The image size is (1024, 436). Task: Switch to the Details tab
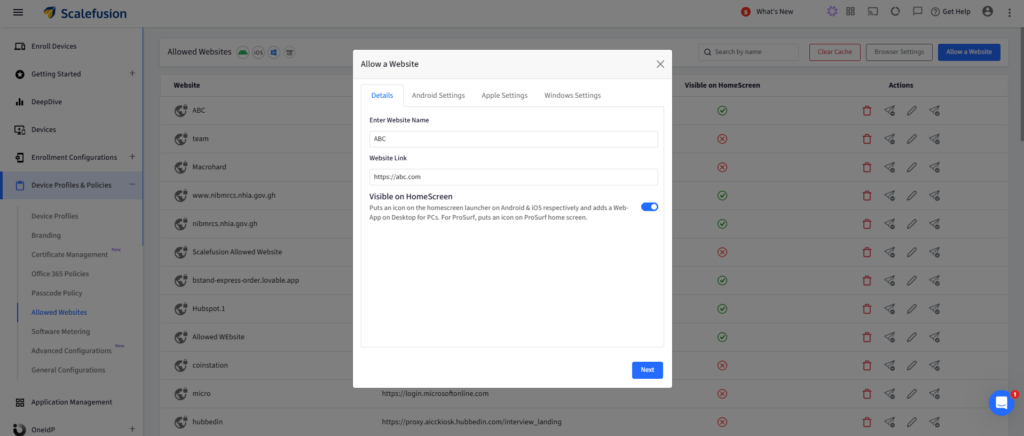tap(382, 95)
